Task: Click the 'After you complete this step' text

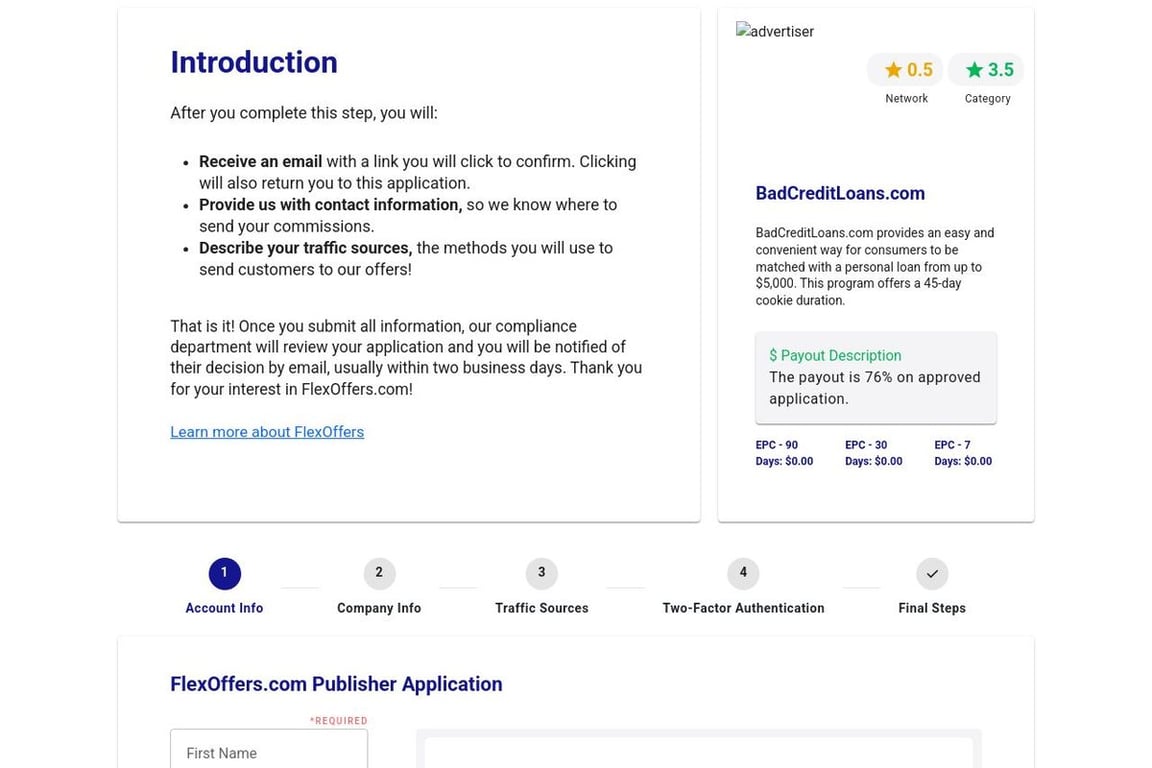Action: click(303, 113)
